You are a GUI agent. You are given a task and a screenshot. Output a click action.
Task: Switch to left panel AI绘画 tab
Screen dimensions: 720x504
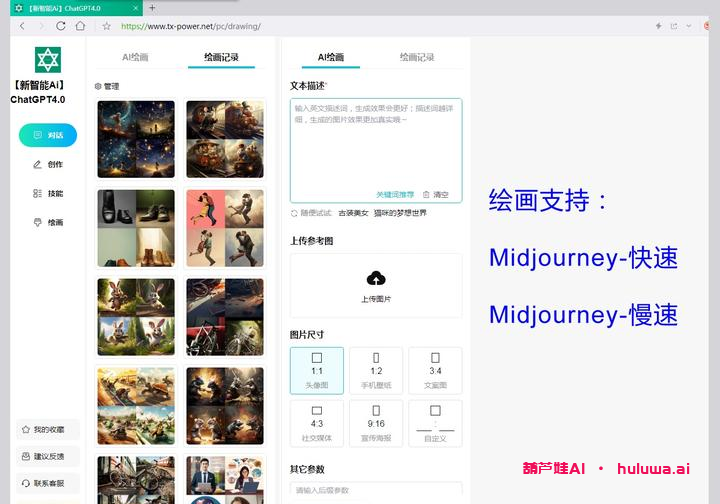click(x=135, y=57)
